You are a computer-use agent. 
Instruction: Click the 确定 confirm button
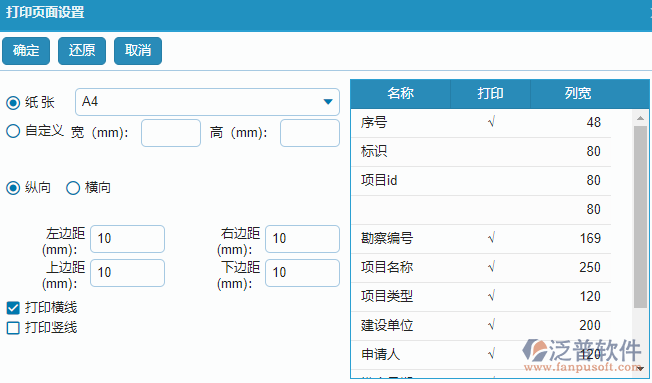(x=26, y=51)
